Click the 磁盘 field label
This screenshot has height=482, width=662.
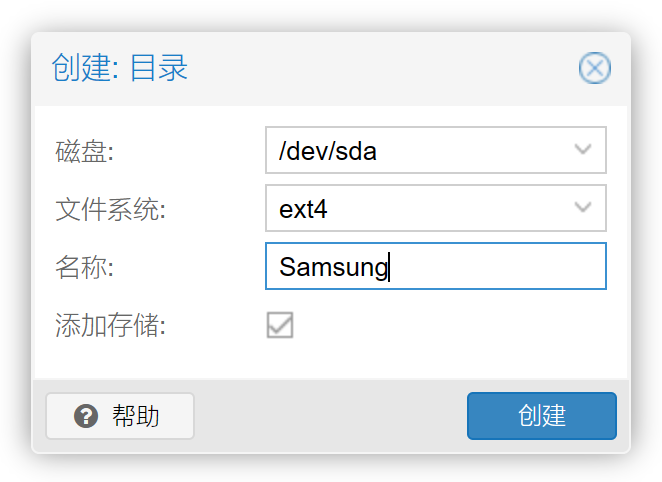click(84, 152)
